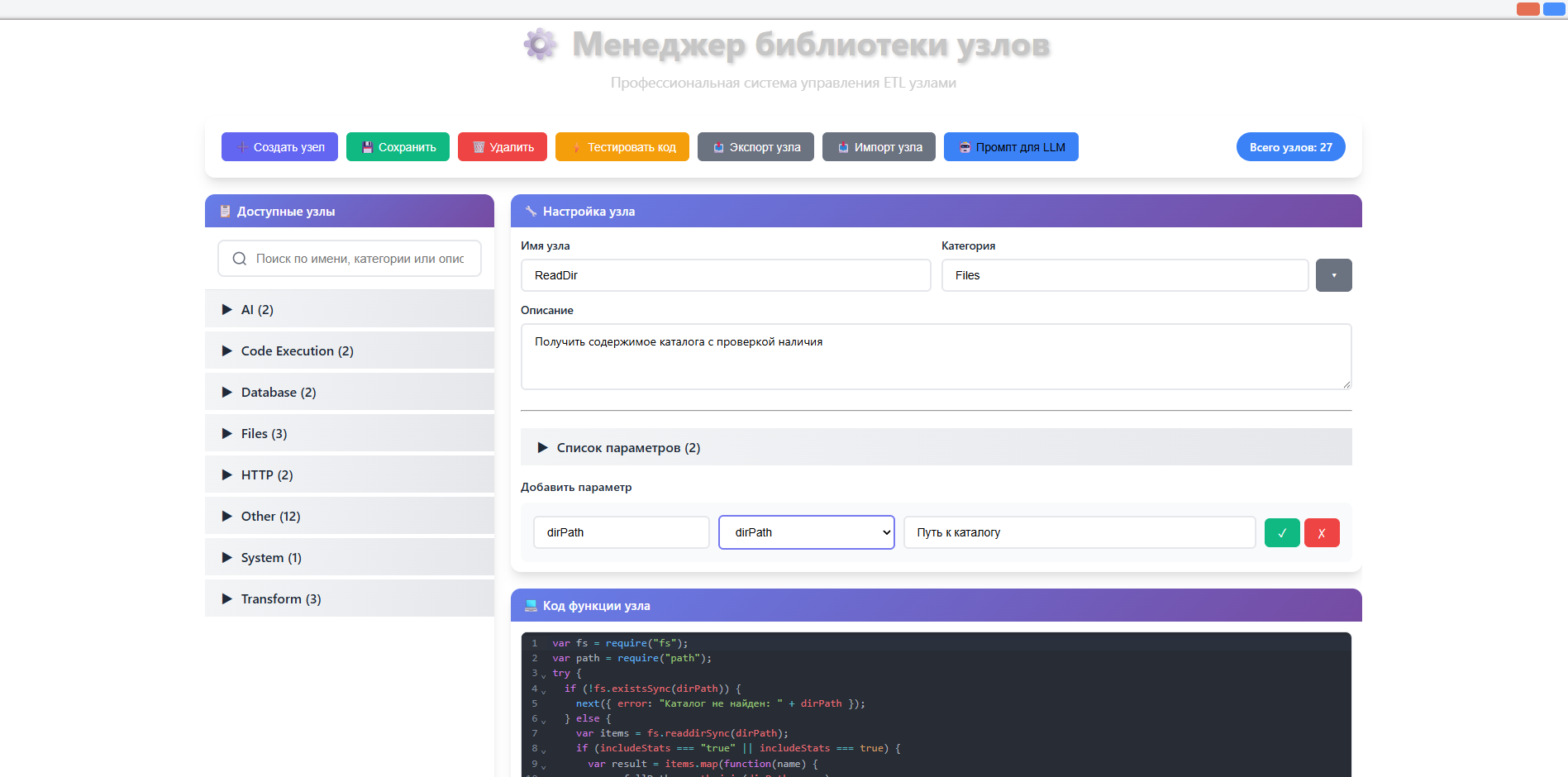Click the Всего узлов: 27 badge
Image resolution: width=1568 pixels, height=777 pixels.
tap(1290, 147)
